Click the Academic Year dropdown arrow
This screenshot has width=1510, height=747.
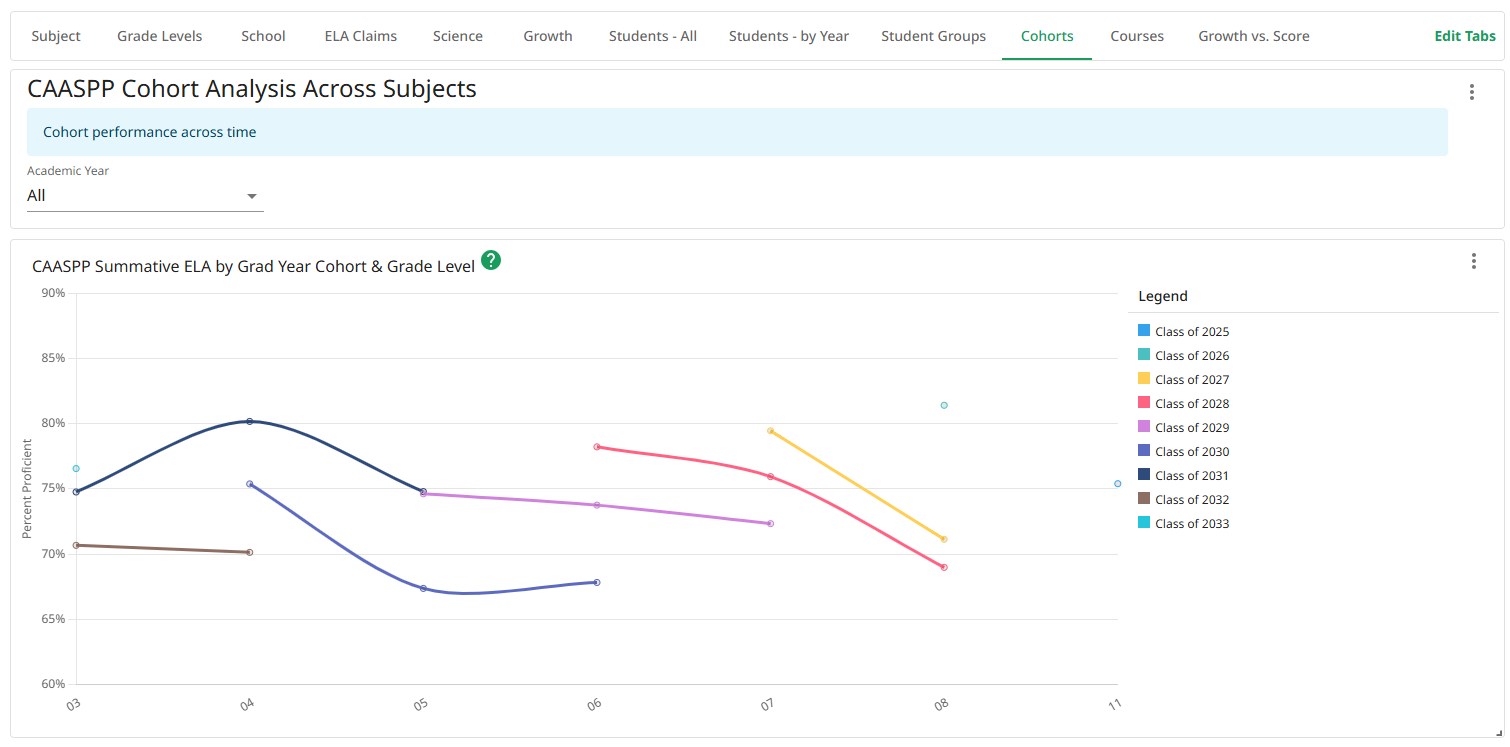click(252, 196)
